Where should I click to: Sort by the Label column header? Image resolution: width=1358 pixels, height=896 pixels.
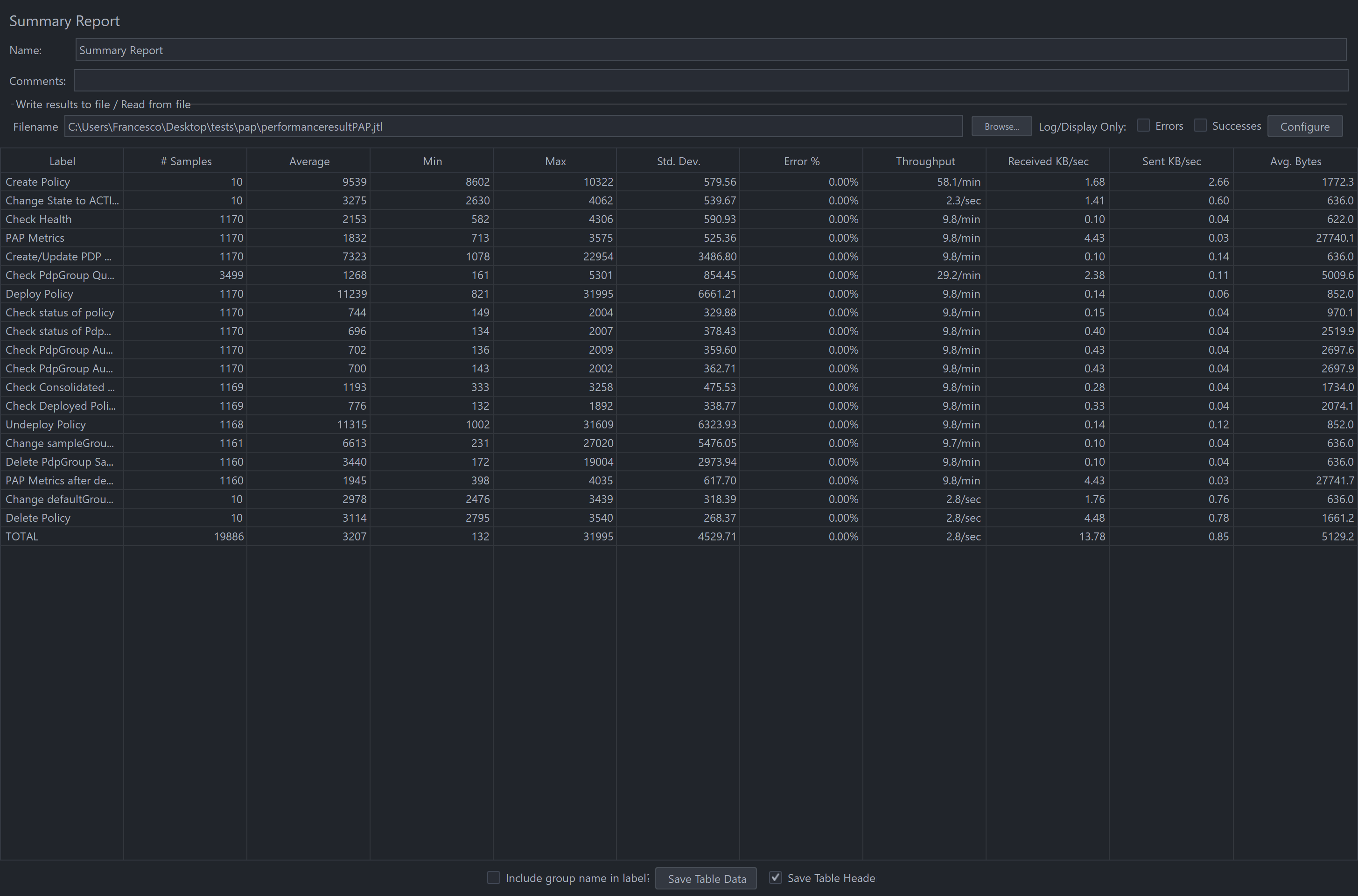click(x=62, y=161)
